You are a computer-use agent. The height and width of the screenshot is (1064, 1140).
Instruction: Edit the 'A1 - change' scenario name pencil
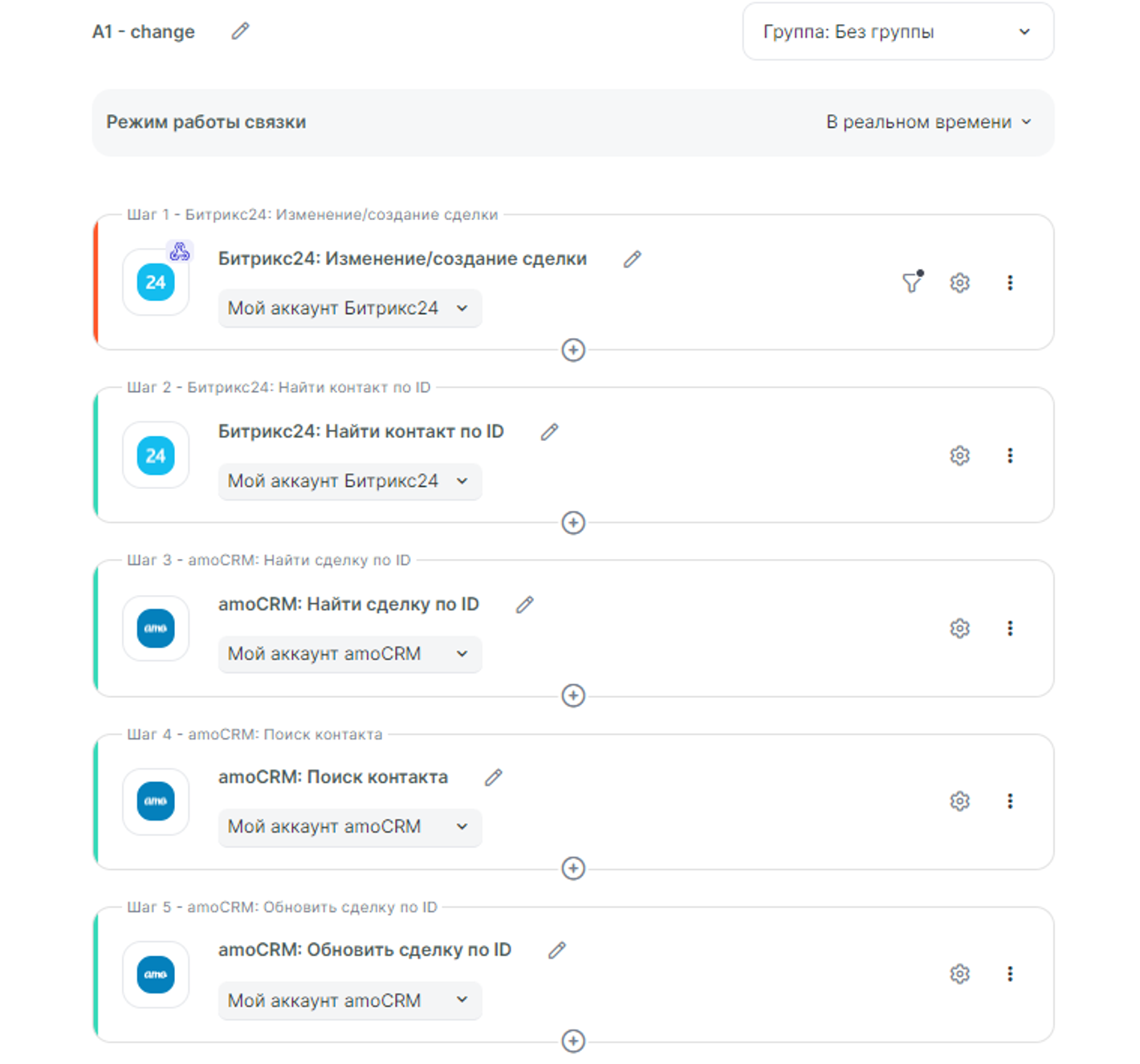click(x=240, y=31)
